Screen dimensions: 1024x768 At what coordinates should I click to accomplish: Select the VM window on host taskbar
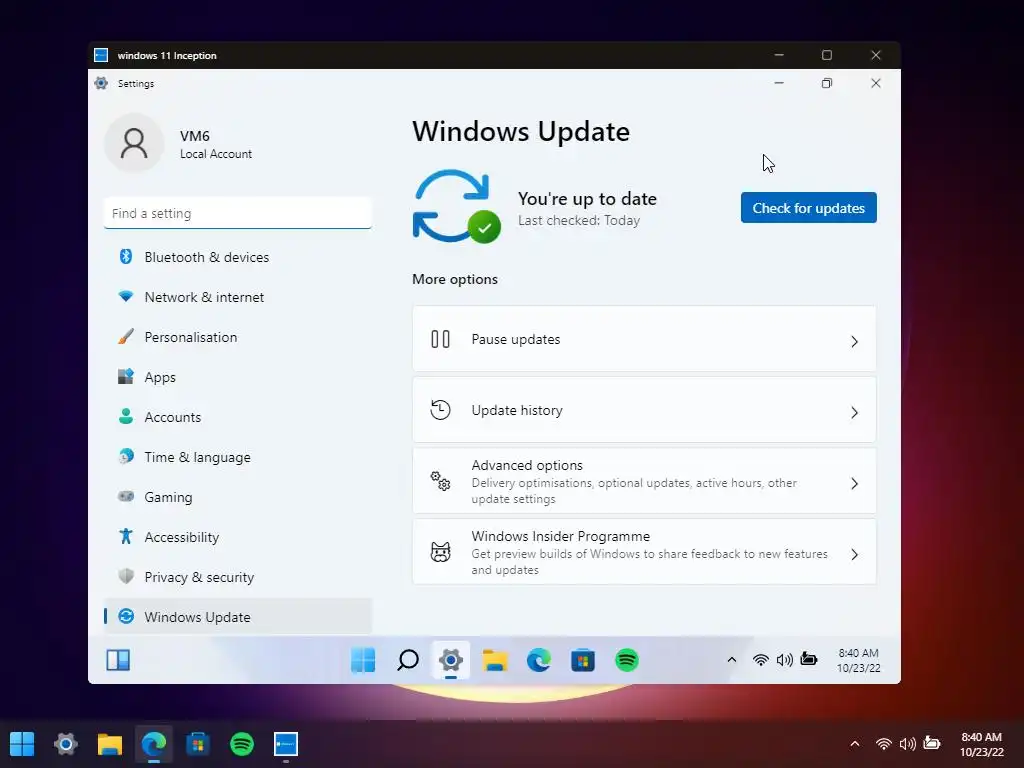(x=286, y=743)
